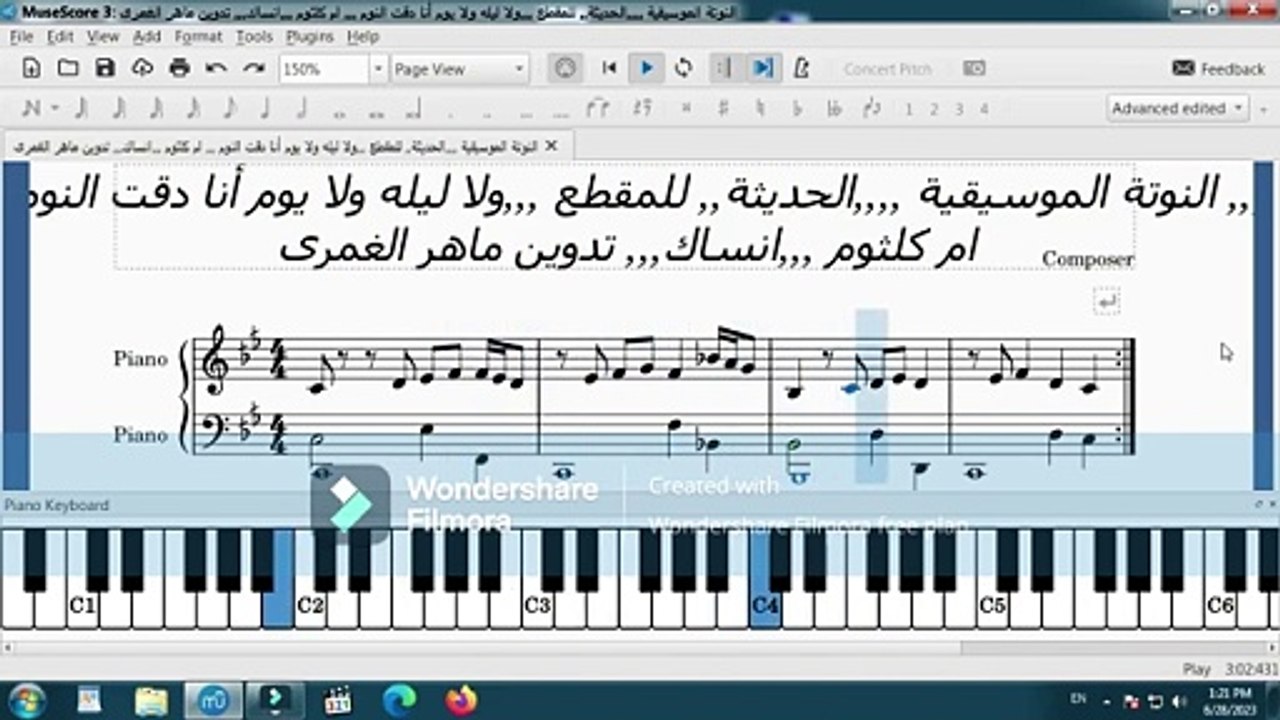The width and height of the screenshot is (1280, 720).
Task: Open Microsoft Edge from the taskbar
Action: coord(400,699)
